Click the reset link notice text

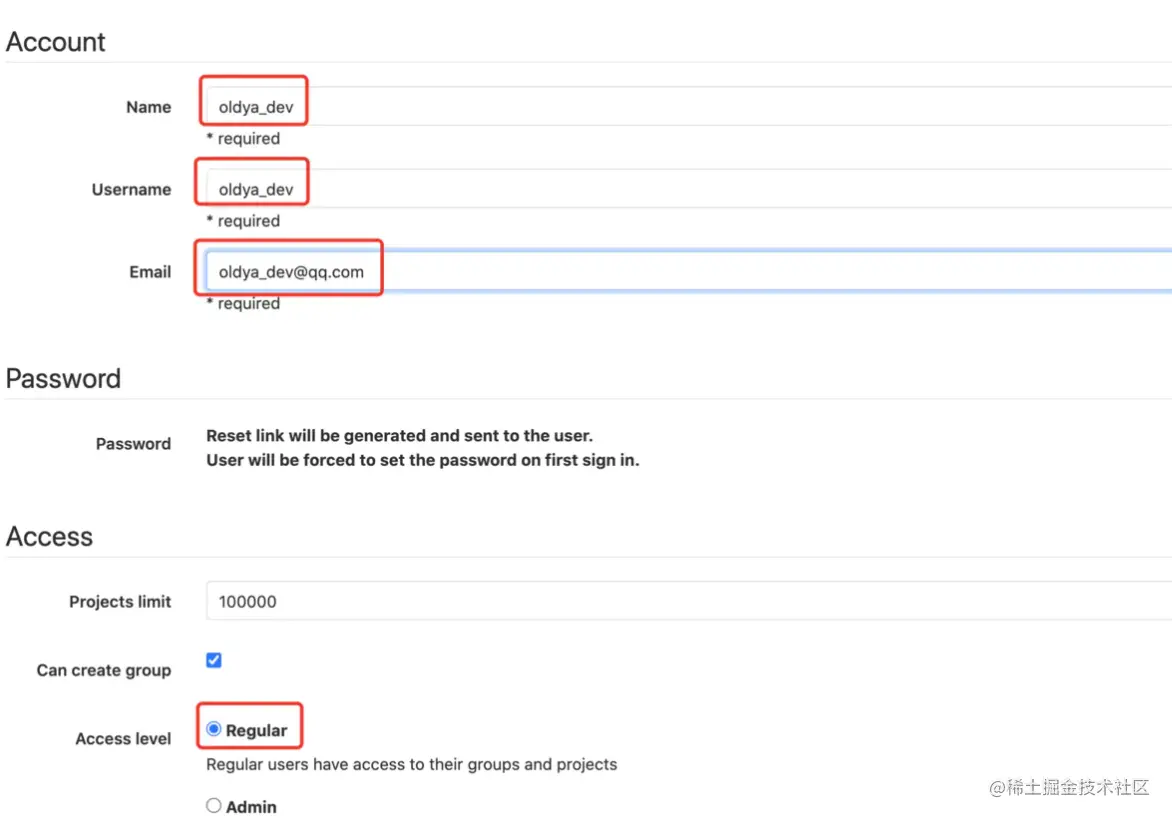(x=399, y=436)
